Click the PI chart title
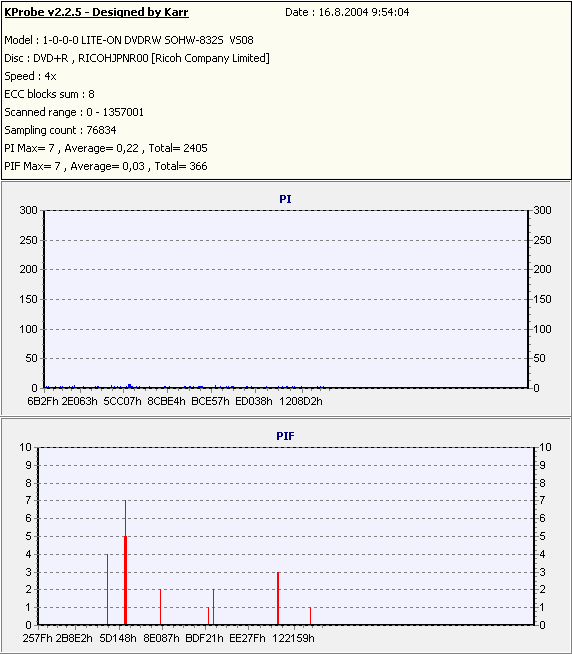The height and width of the screenshot is (654, 572). click(285, 199)
